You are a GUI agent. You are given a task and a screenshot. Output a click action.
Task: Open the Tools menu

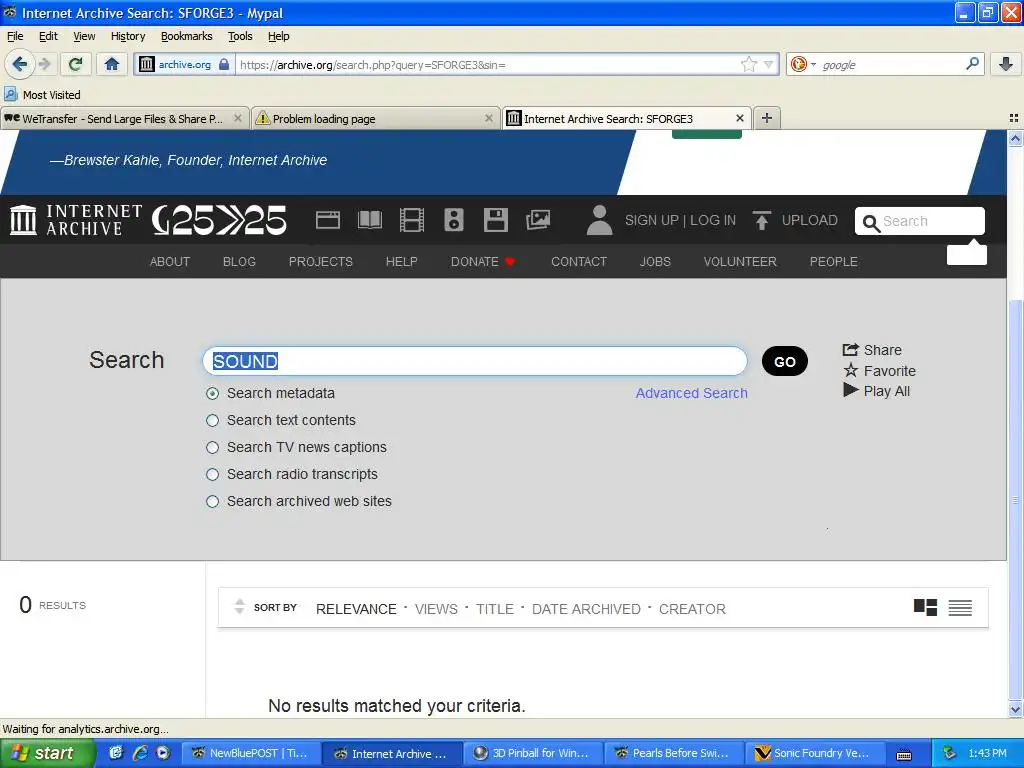[240, 36]
